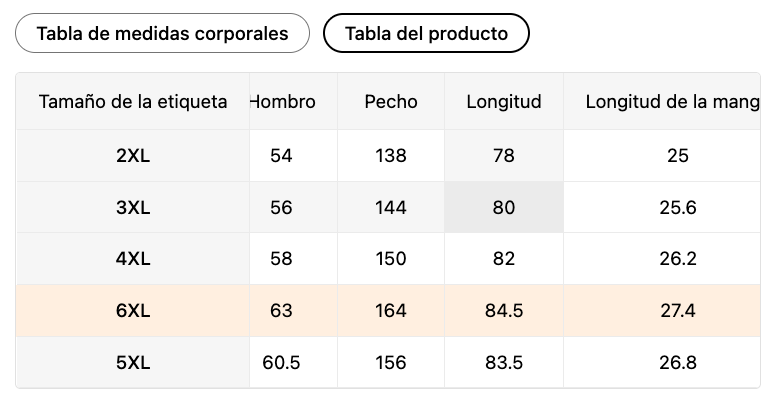The width and height of the screenshot is (782, 400).
Task: Select the 3XL size row label
Action: (x=133, y=207)
